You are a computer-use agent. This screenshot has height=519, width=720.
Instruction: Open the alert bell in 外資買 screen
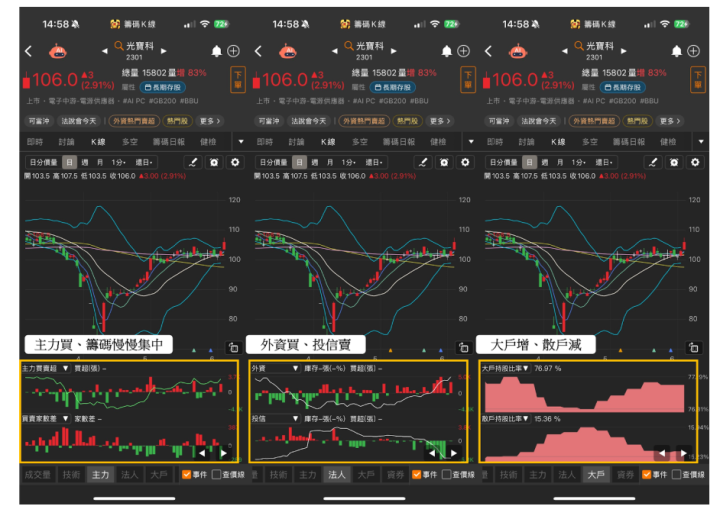pyautogui.click(x=446, y=51)
